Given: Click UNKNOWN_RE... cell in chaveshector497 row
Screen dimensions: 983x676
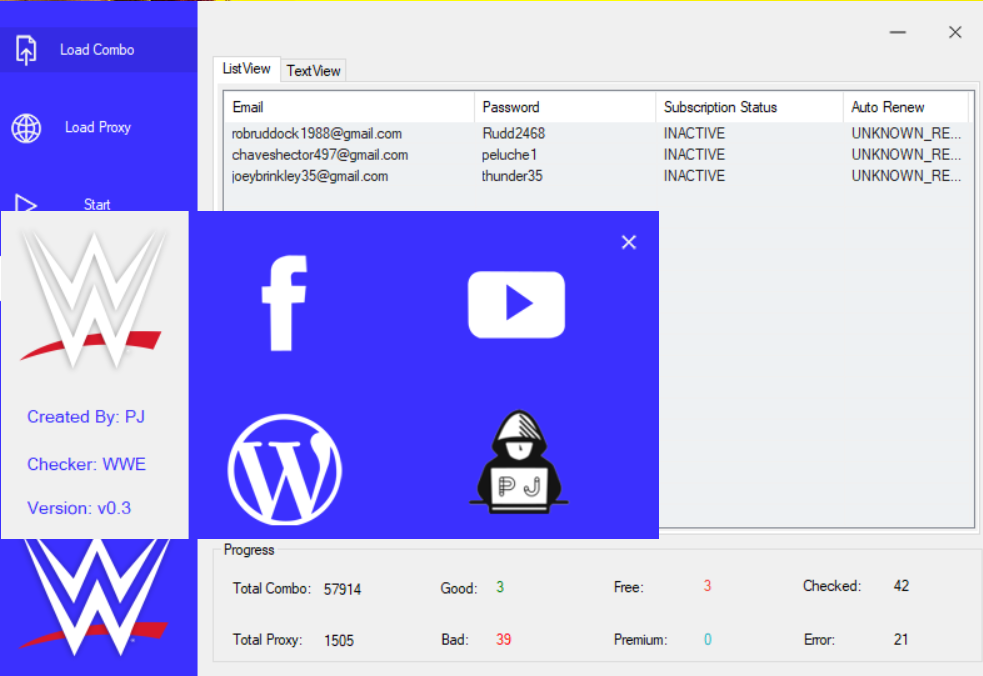Looking at the screenshot, I should coord(906,155).
